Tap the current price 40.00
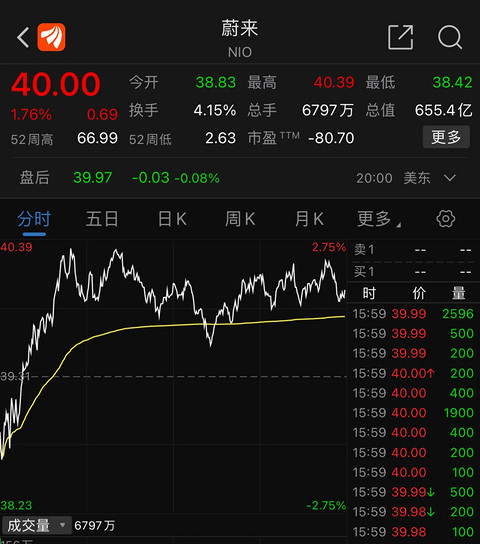Screen dimensions: 480x544 pyautogui.click(x=55, y=84)
